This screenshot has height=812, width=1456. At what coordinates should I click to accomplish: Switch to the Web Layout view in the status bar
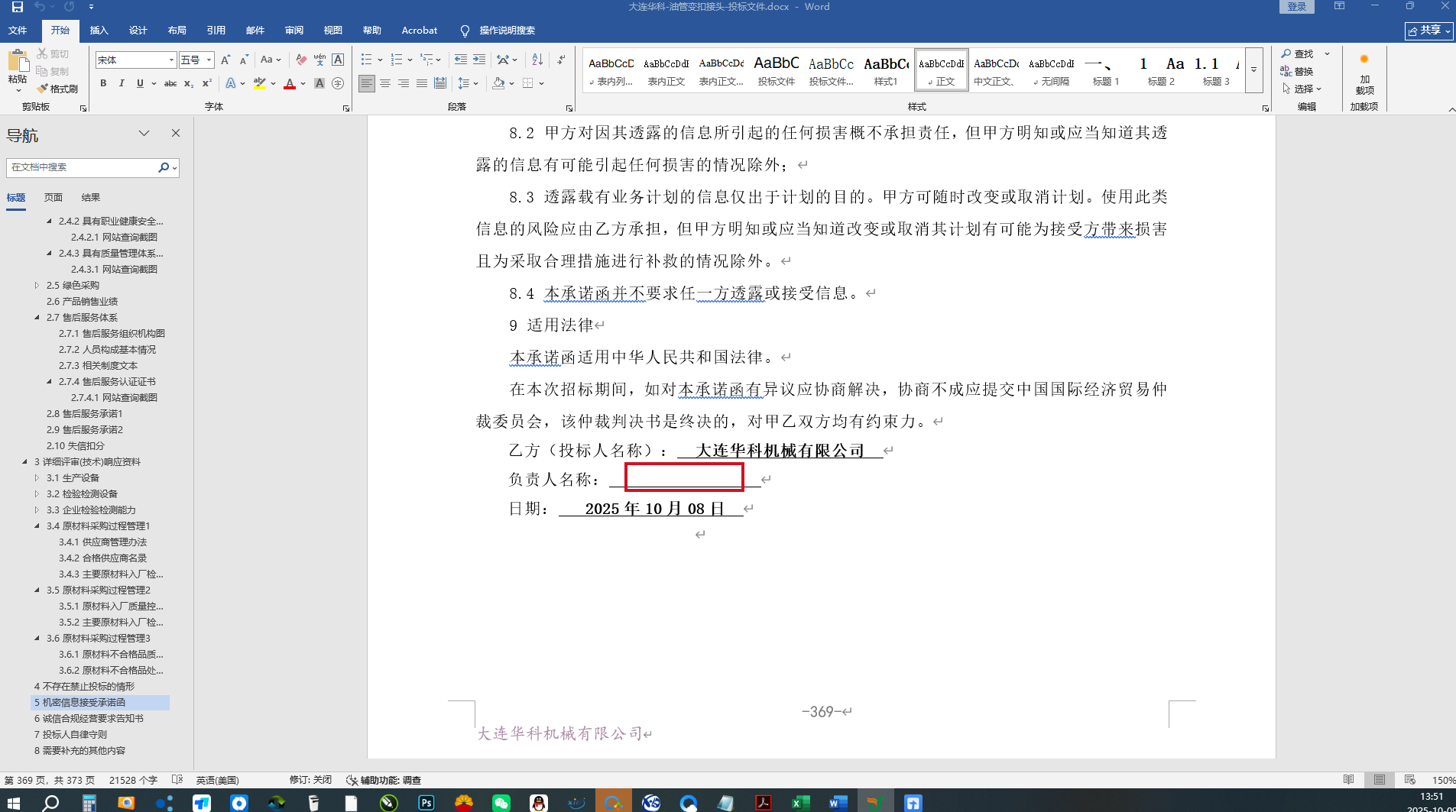1410,780
